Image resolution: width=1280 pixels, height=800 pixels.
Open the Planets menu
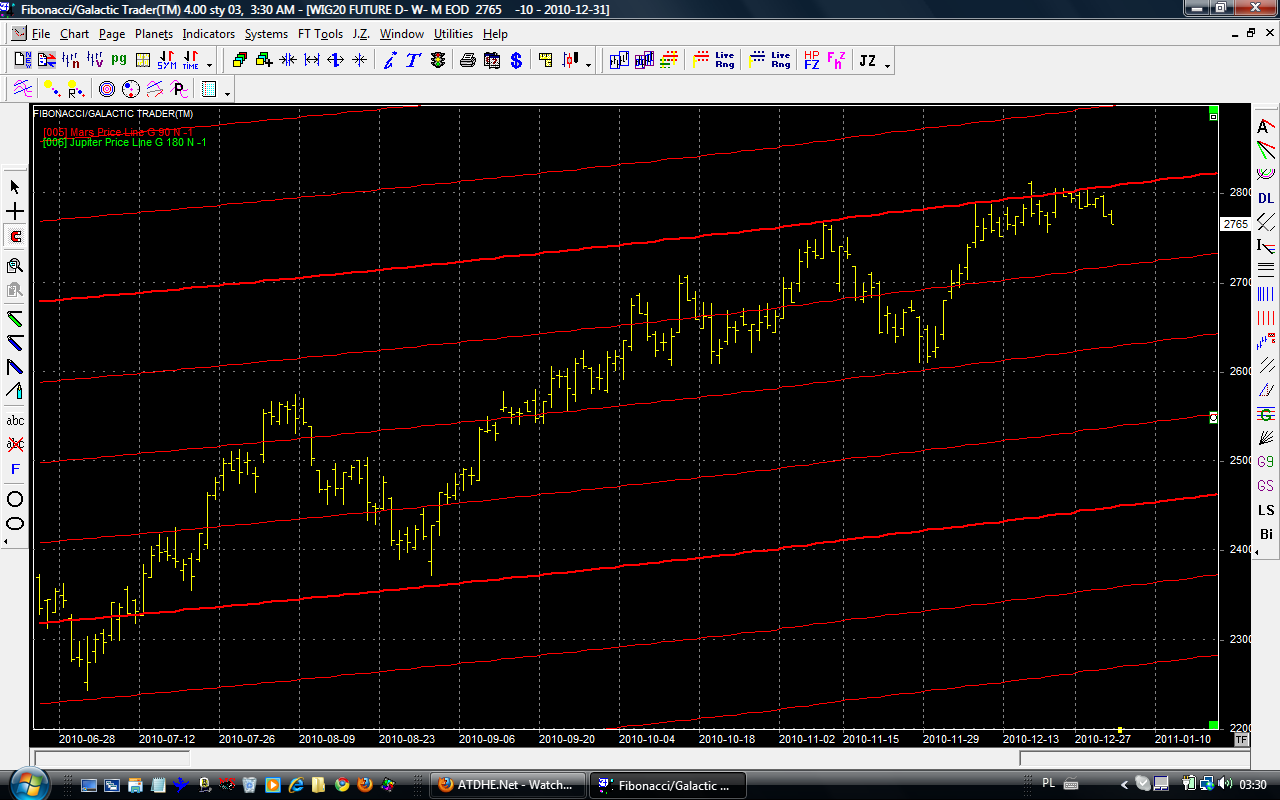tap(154, 33)
